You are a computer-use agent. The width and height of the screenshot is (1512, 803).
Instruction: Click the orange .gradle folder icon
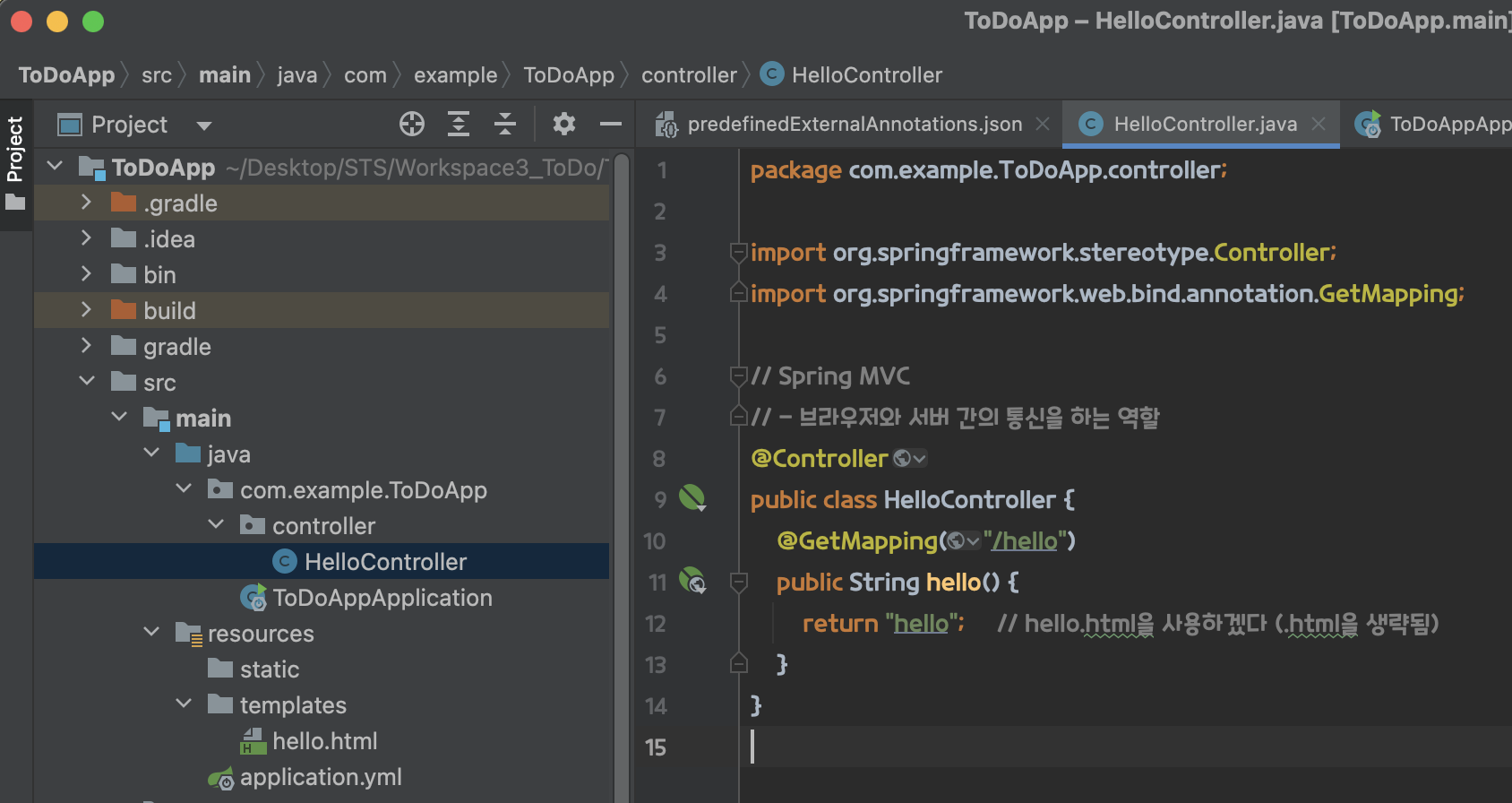tap(124, 202)
